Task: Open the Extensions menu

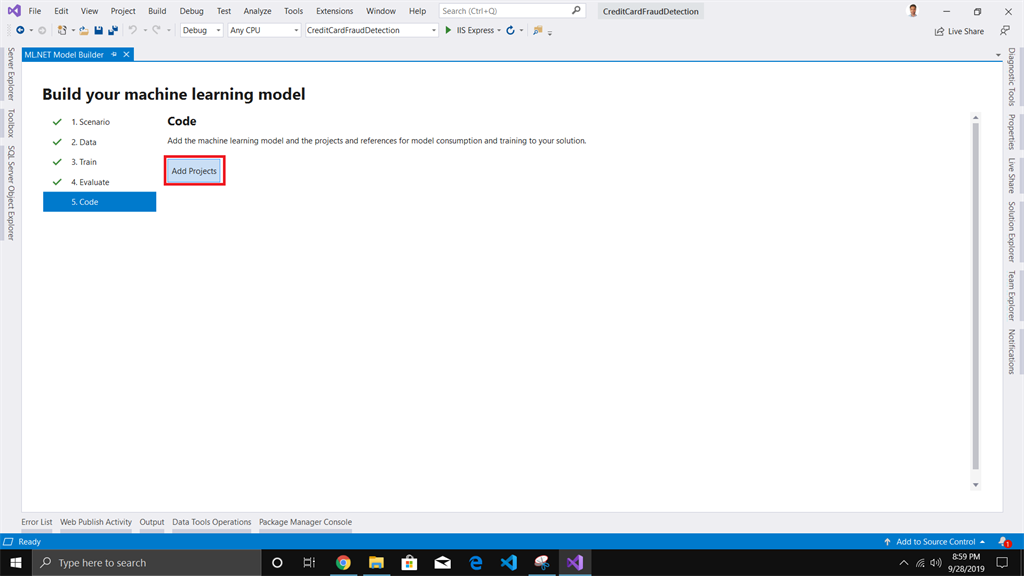Action: (x=334, y=11)
